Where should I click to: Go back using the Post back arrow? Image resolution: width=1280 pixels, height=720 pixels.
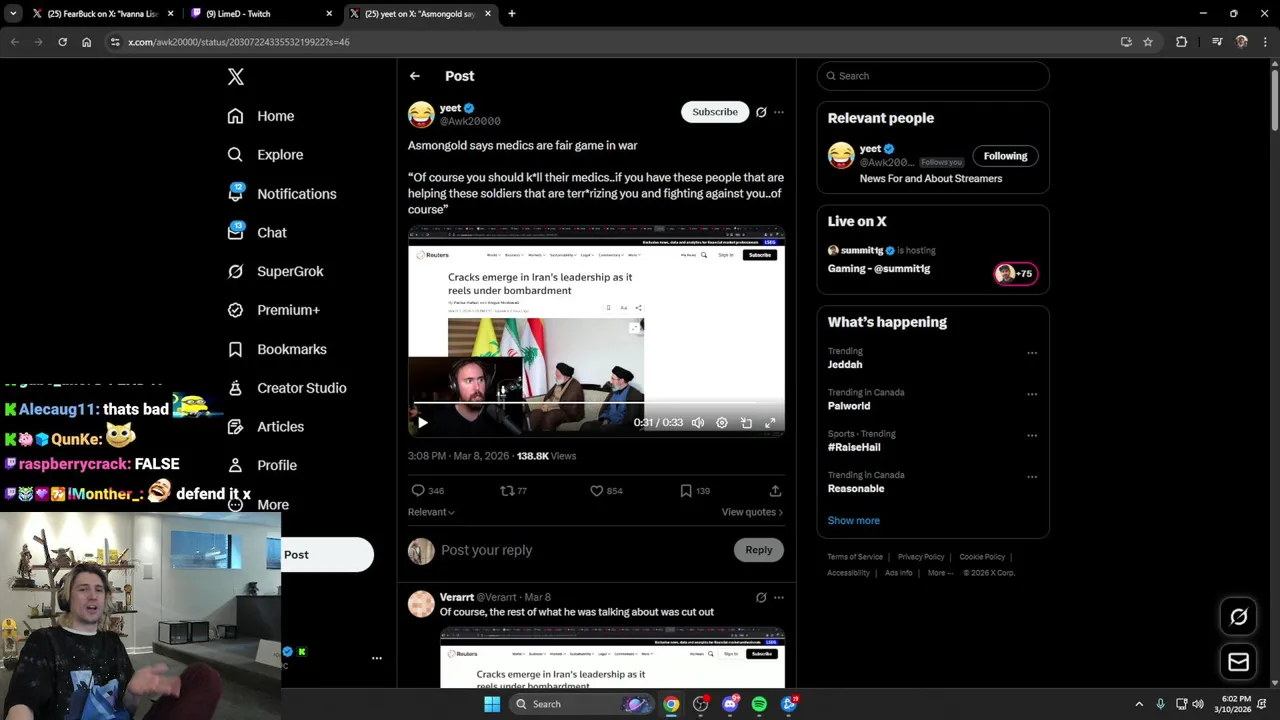pos(415,76)
